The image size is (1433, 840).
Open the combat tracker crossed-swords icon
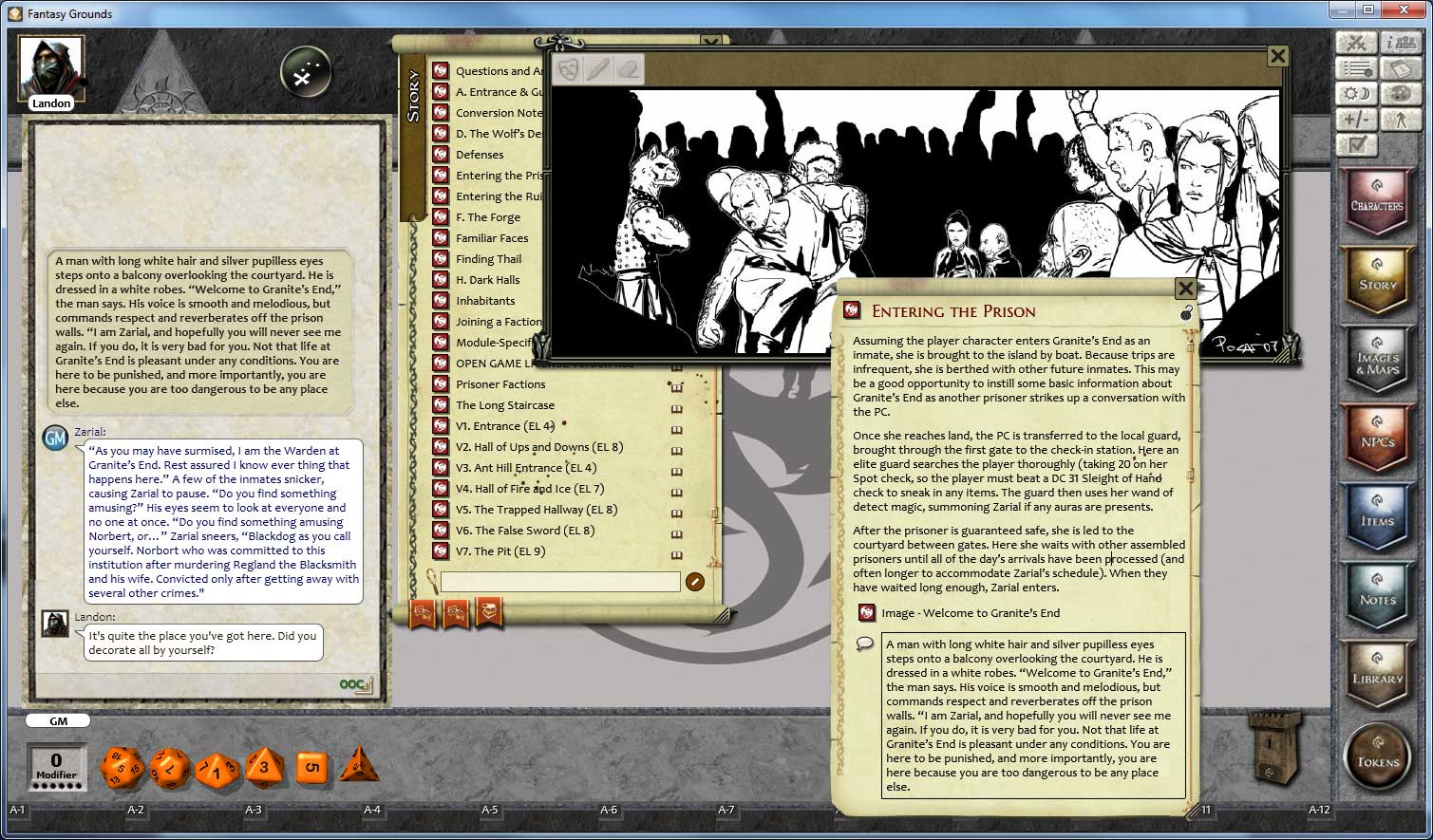[1356, 42]
